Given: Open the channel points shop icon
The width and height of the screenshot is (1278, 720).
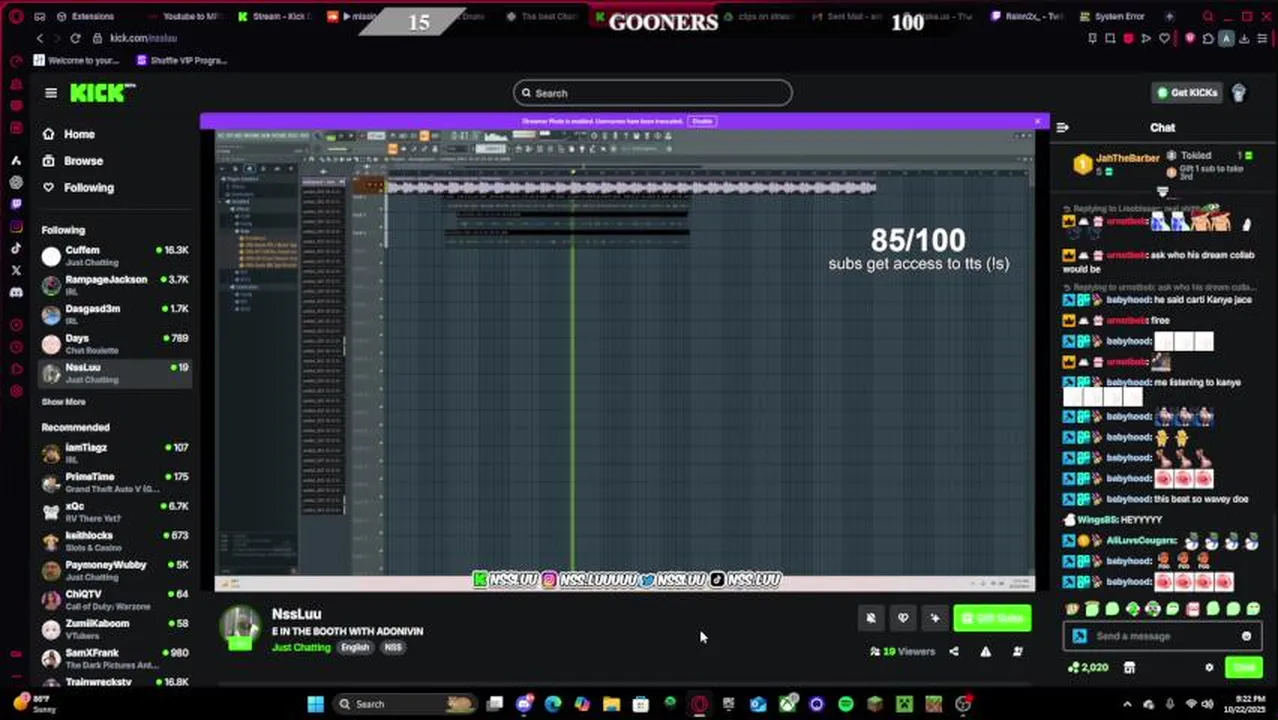Looking at the screenshot, I should (x=1129, y=667).
